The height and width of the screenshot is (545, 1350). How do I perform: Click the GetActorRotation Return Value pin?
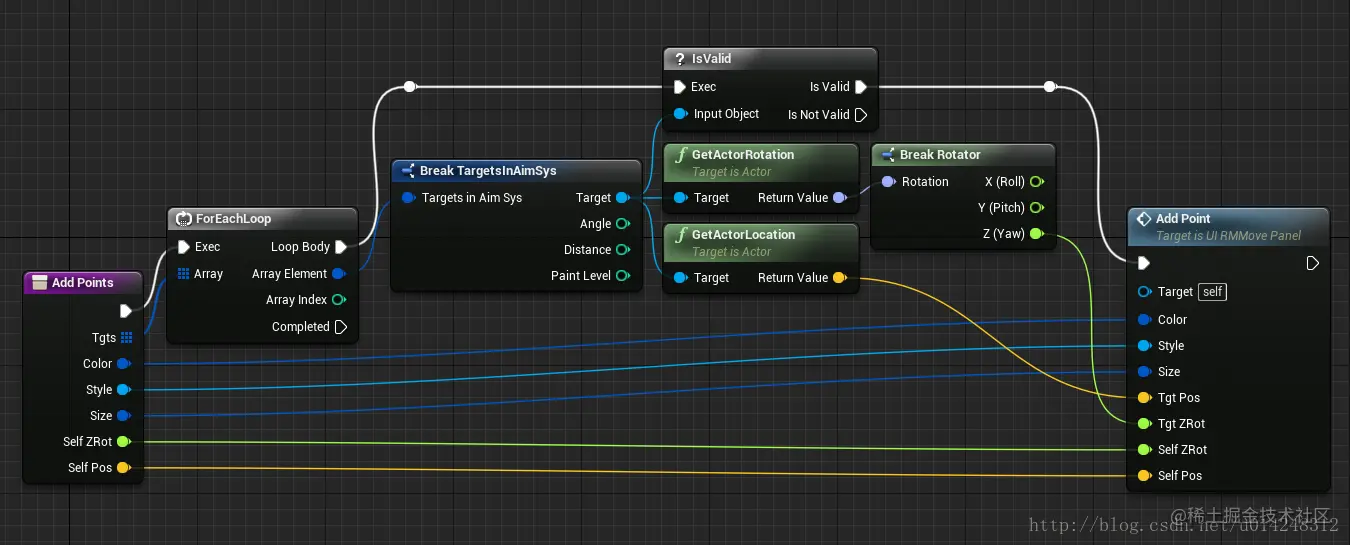coord(839,198)
